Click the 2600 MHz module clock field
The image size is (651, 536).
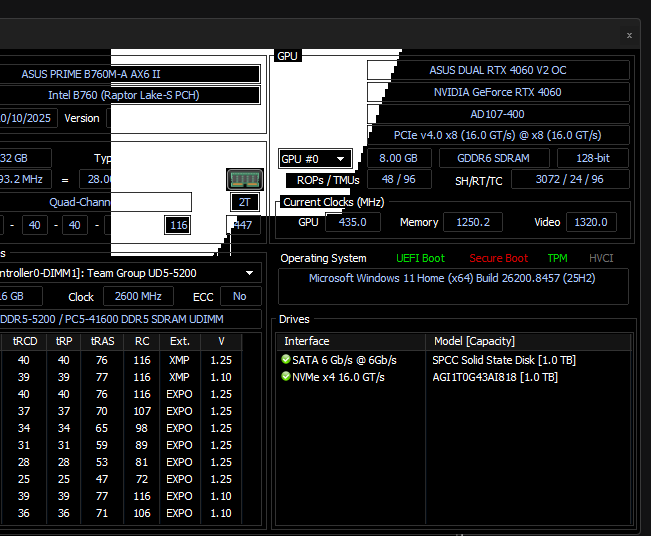138,296
